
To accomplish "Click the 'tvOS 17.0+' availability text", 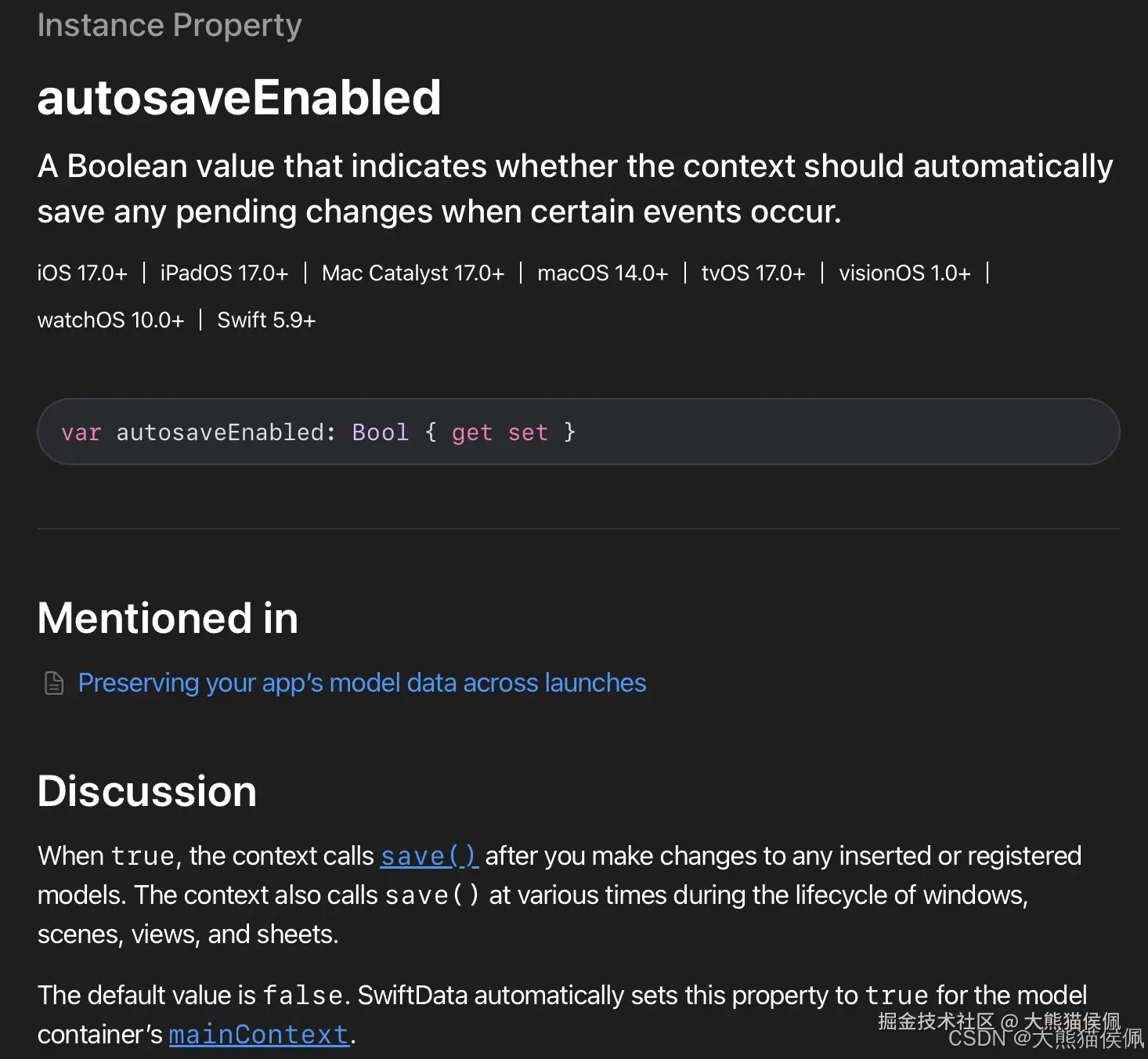I will (x=753, y=273).
